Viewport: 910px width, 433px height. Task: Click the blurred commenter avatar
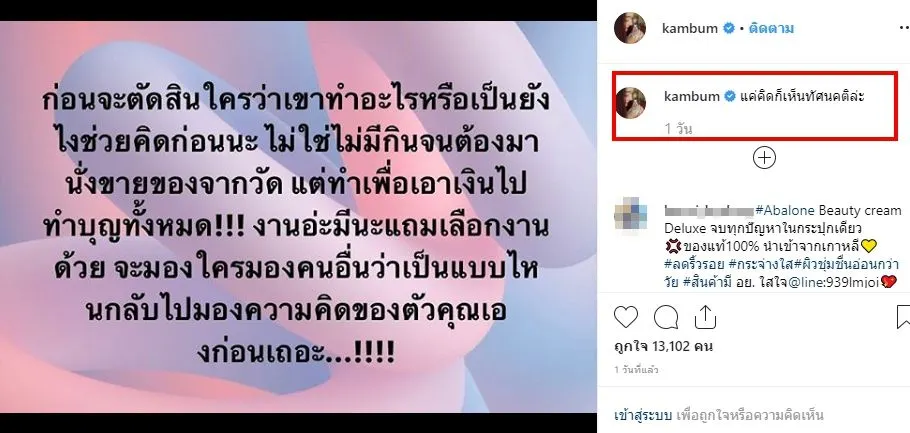630,213
